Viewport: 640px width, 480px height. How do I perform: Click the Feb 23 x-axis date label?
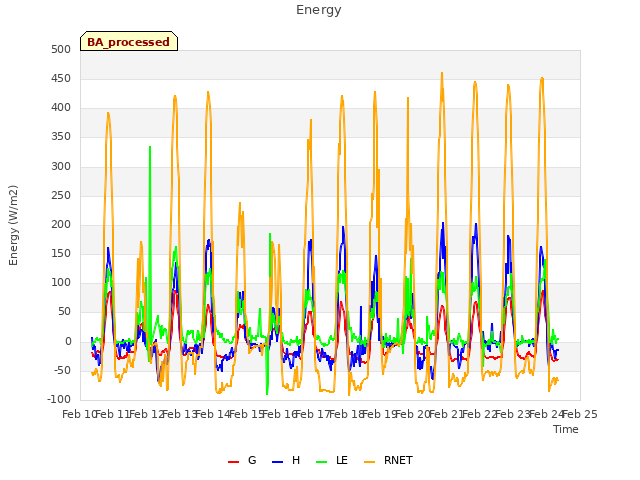click(513, 415)
